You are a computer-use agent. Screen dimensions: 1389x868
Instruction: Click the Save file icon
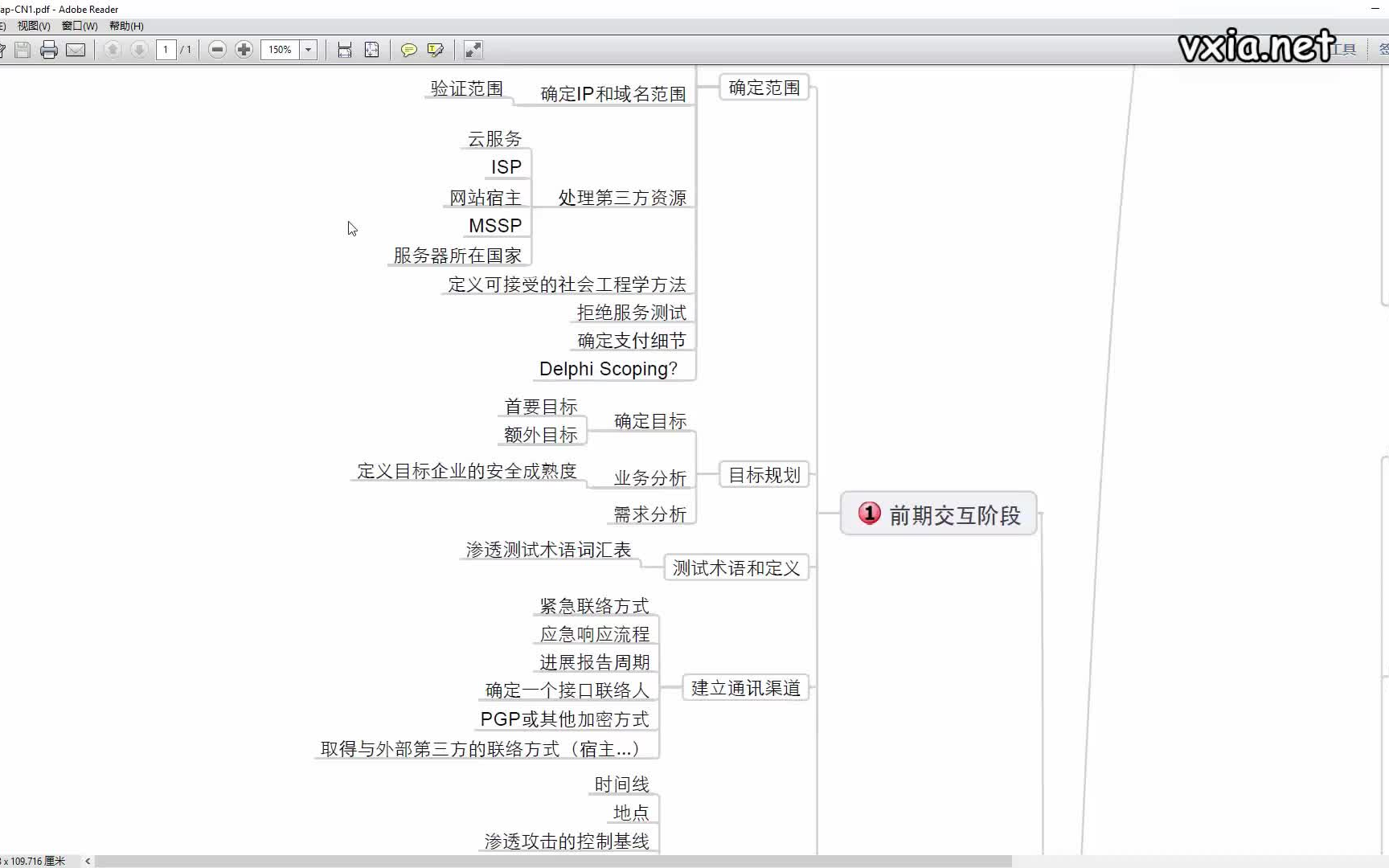tap(23, 50)
